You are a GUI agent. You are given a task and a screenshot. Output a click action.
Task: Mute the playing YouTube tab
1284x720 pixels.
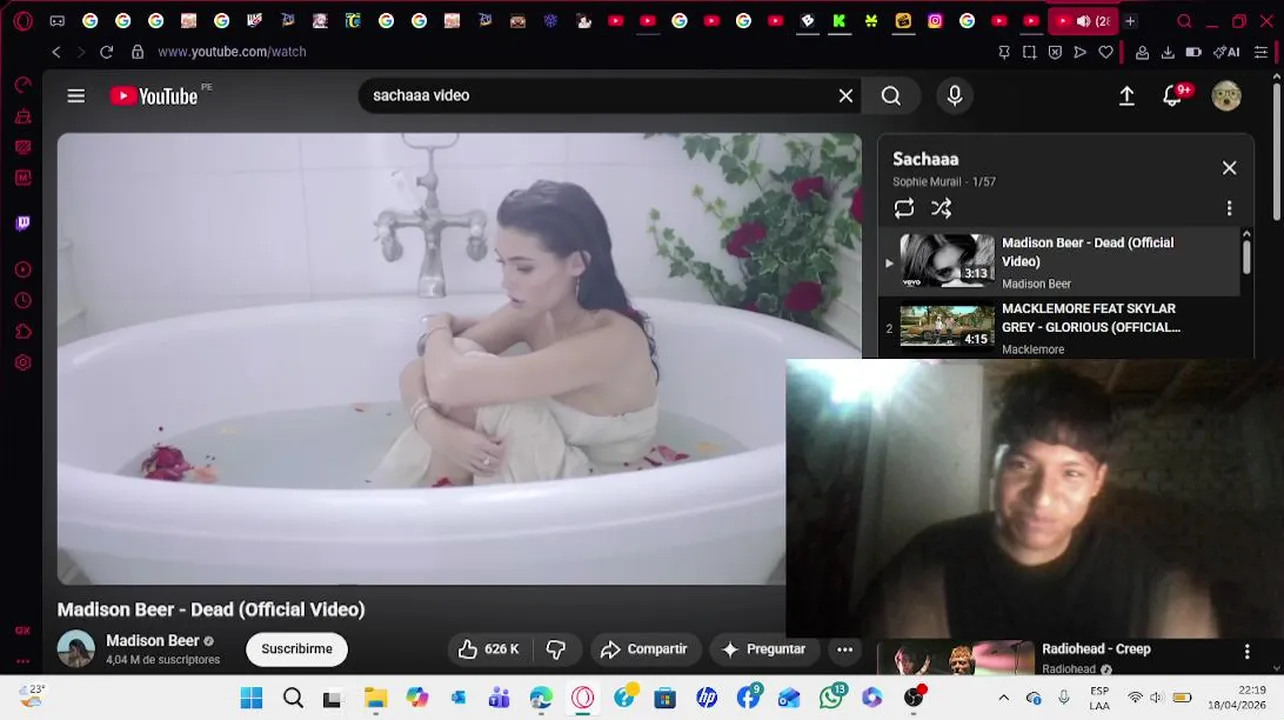tap(1083, 21)
